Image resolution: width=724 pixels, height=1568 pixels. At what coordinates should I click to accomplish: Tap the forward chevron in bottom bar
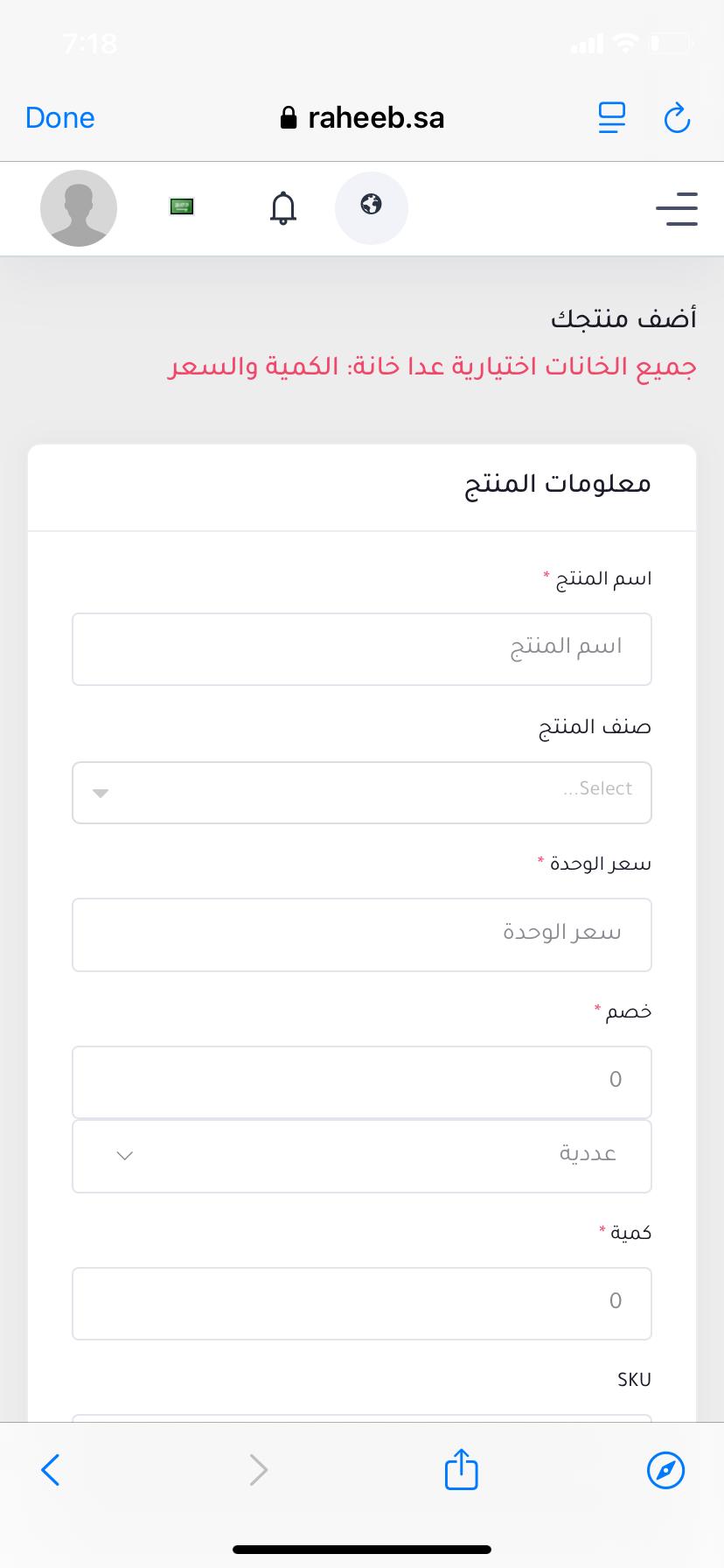click(x=258, y=1470)
